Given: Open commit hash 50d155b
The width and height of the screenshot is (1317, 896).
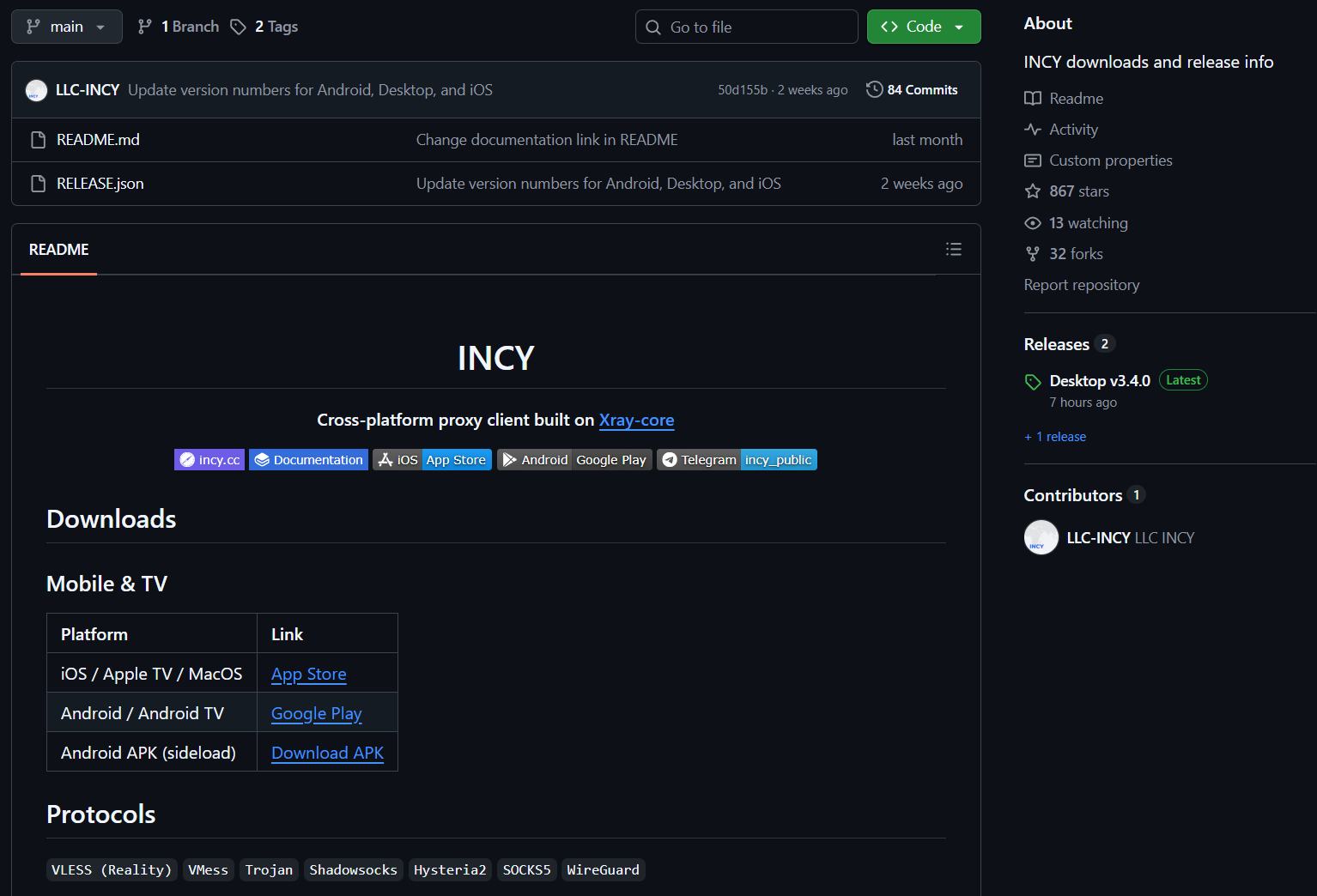Looking at the screenshot, I should [743, 90].
